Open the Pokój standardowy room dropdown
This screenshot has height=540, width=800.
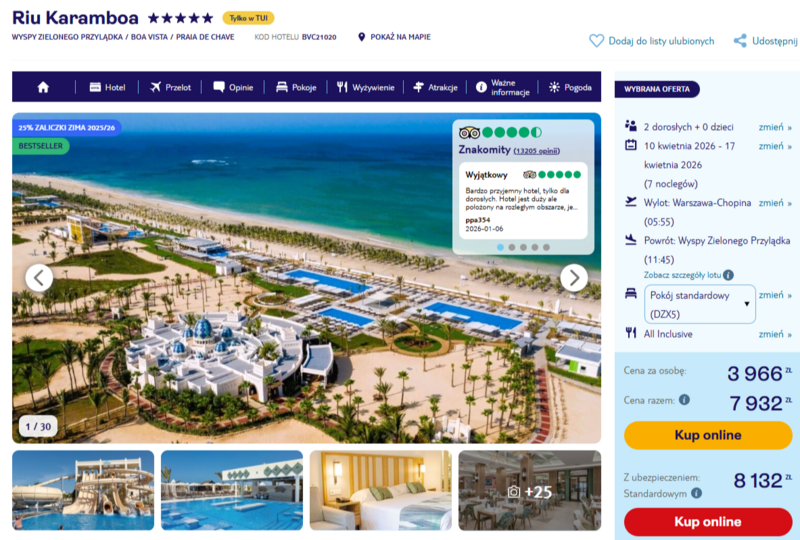pos(699,304)
